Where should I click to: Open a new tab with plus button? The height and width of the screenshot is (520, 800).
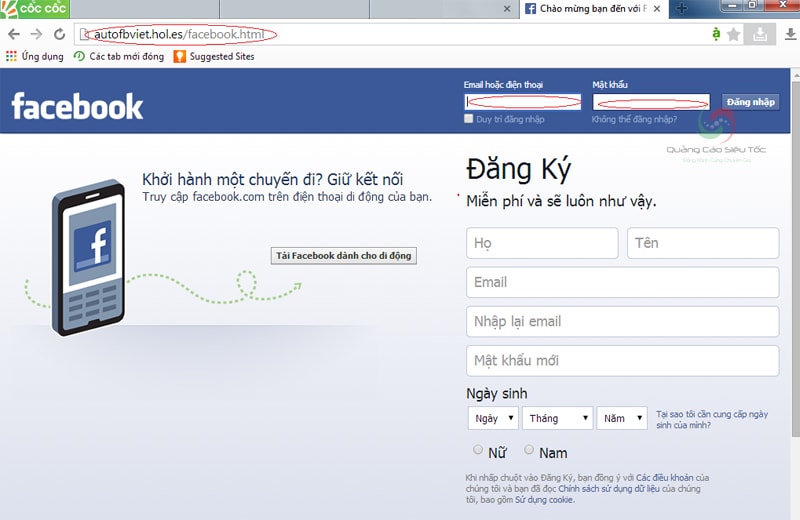click(x=682, y=8)
